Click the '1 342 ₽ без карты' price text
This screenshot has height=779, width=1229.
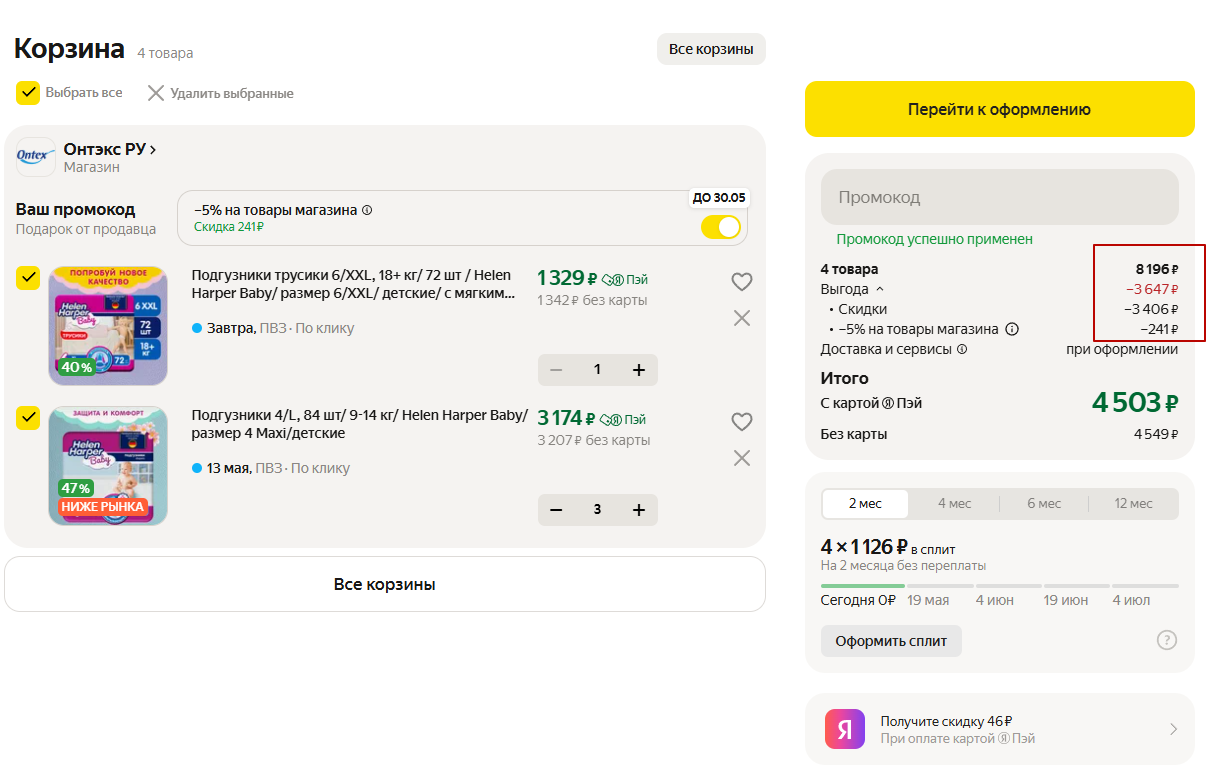[x=592, y=300]
